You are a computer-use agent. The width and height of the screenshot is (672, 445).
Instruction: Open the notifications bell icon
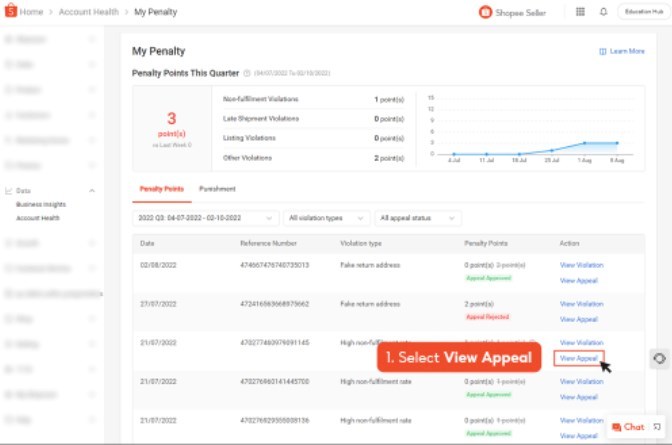[x=603, y=12]
